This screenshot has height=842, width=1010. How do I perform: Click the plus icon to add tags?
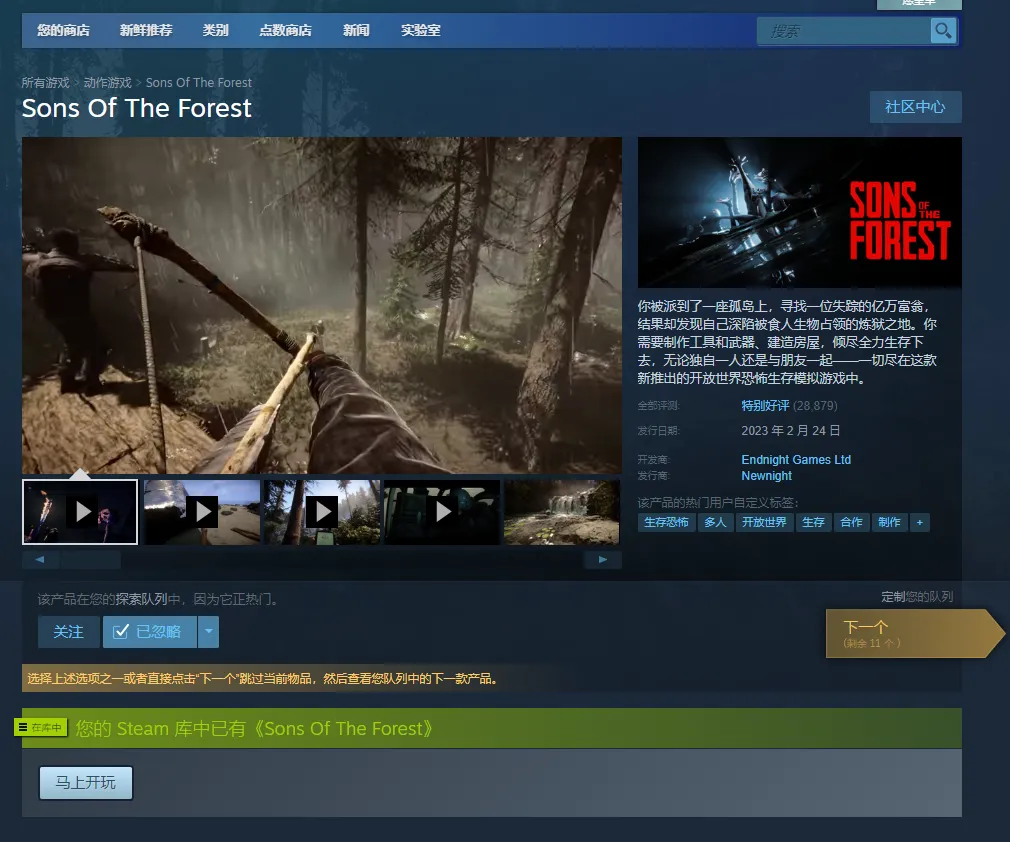tap(920, 522)
